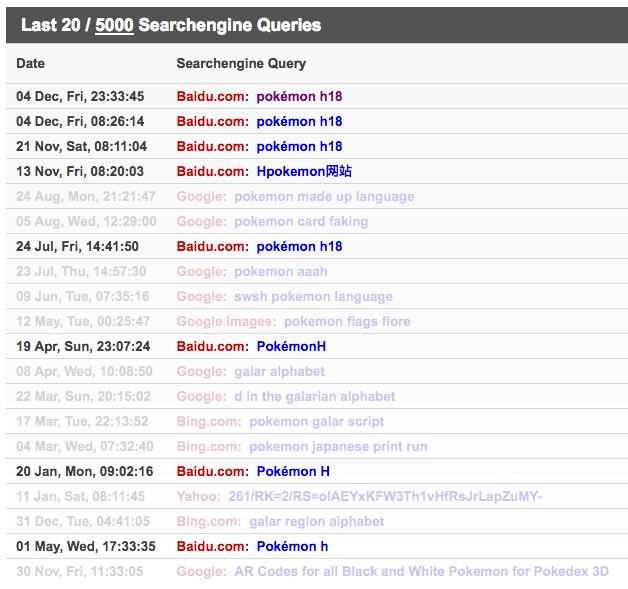Open 'galar region alphabet' Bing query

pyautogui.click(x=316, y=521)
